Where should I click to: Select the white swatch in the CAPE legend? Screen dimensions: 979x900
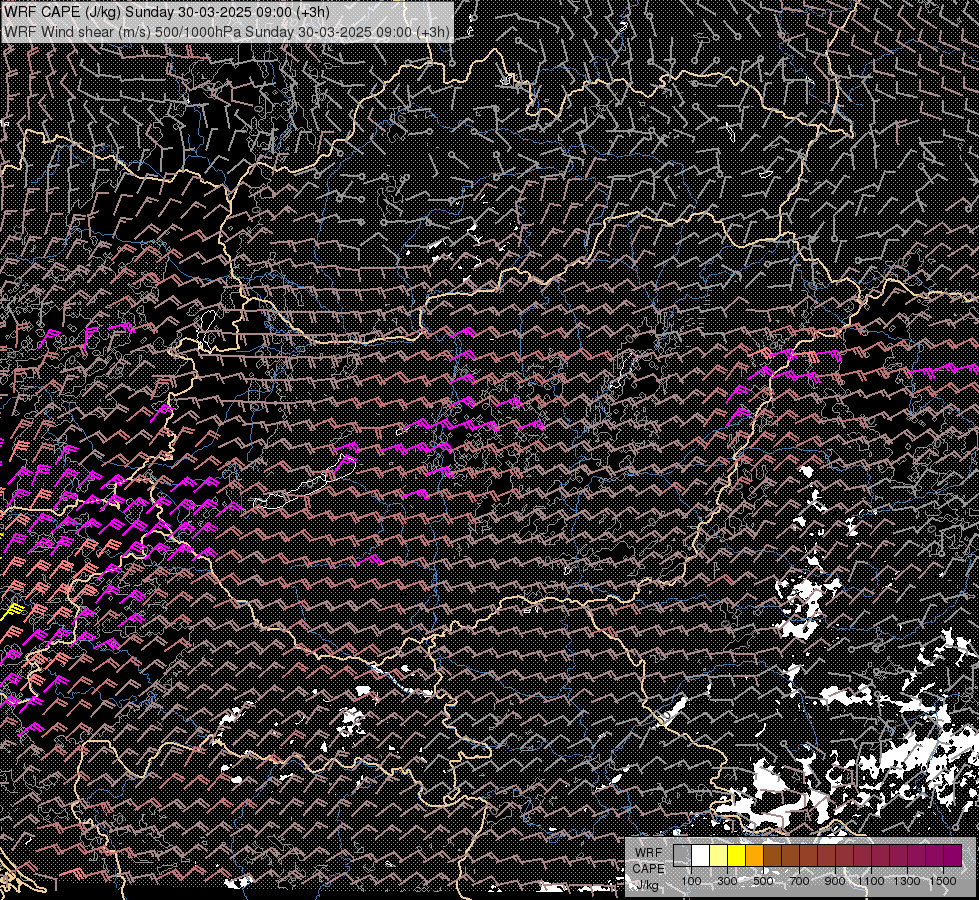tap(701, 855)
